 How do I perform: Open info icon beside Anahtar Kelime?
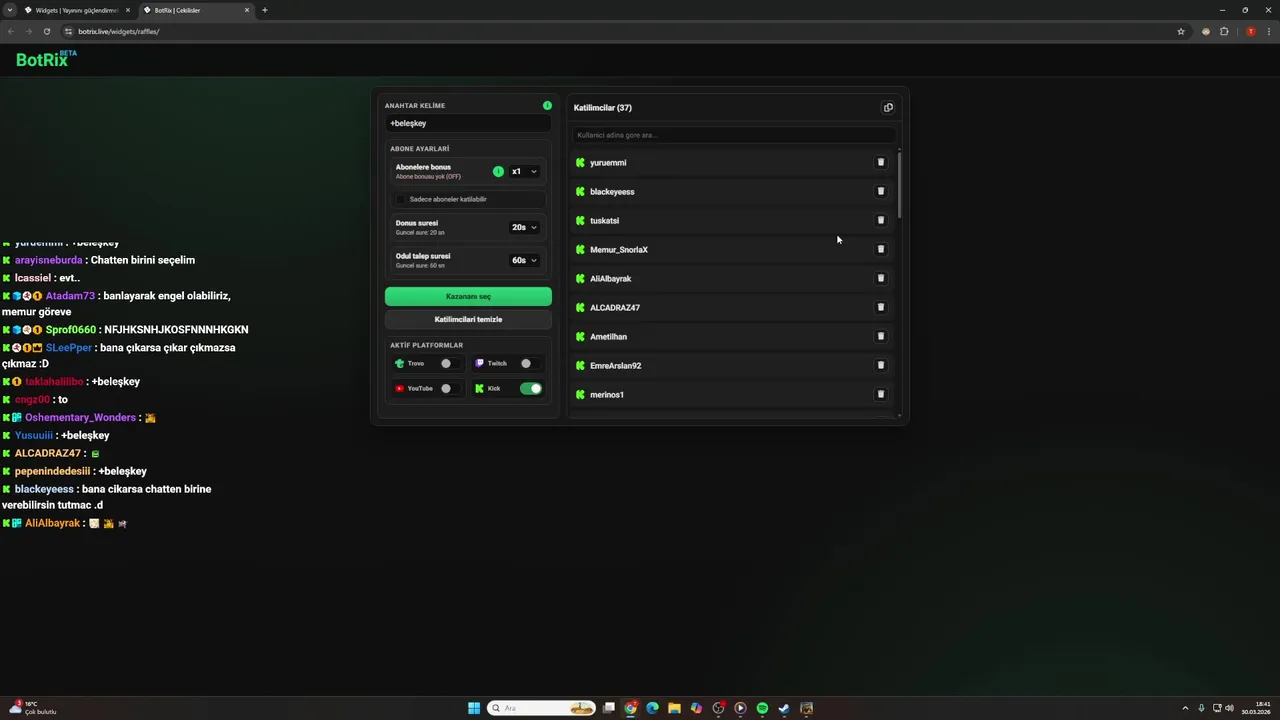point(547,105)
